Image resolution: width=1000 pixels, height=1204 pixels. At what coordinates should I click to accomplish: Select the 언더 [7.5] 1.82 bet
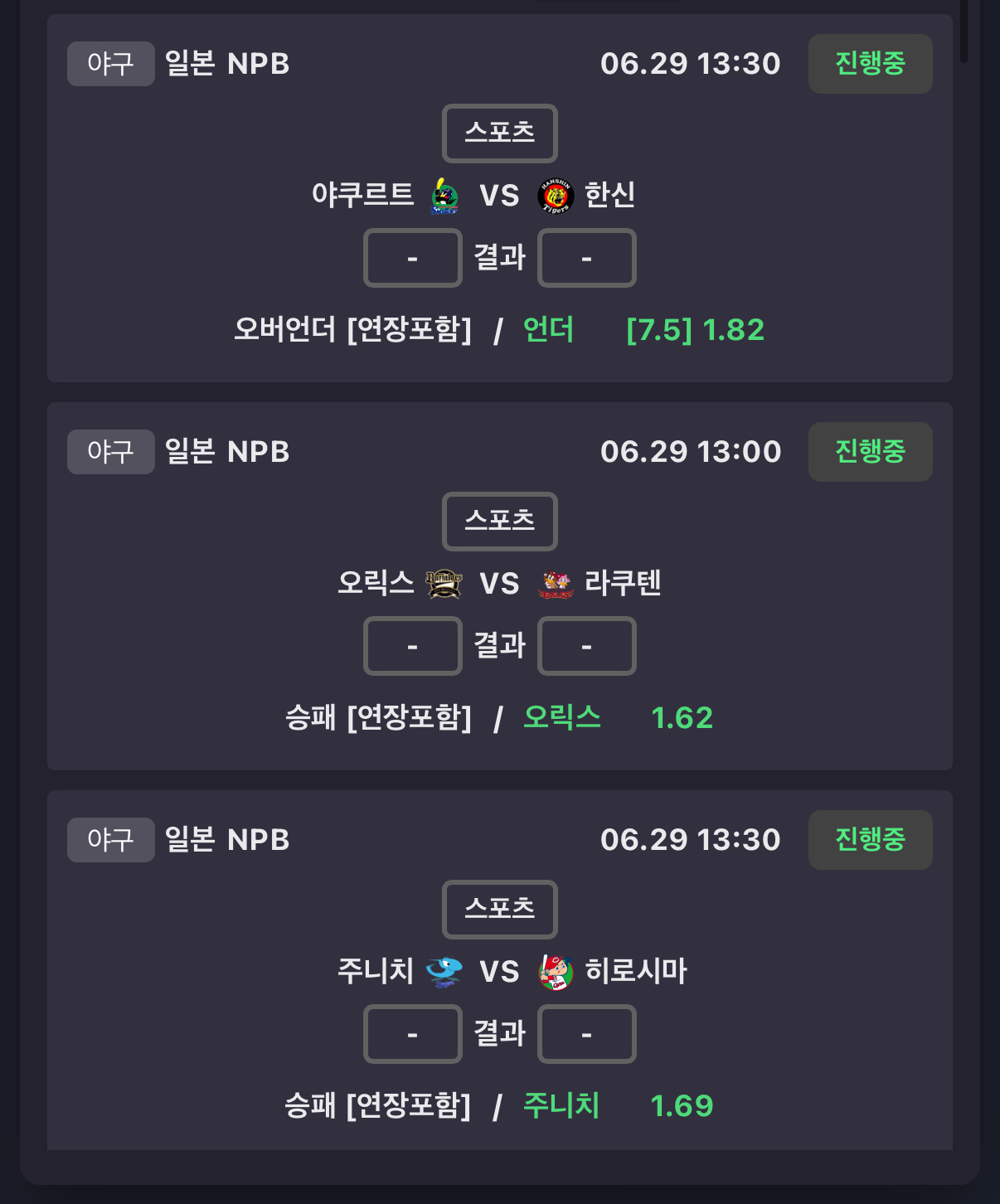coord(643,330)
